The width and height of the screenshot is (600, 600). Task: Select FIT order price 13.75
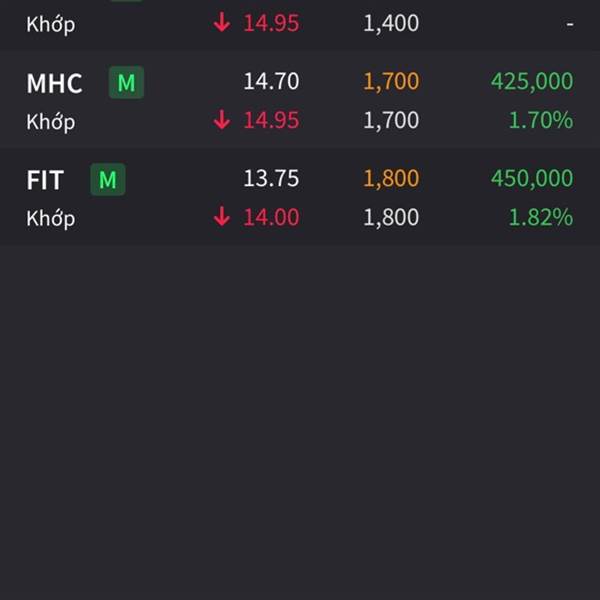tap(271, 178)
